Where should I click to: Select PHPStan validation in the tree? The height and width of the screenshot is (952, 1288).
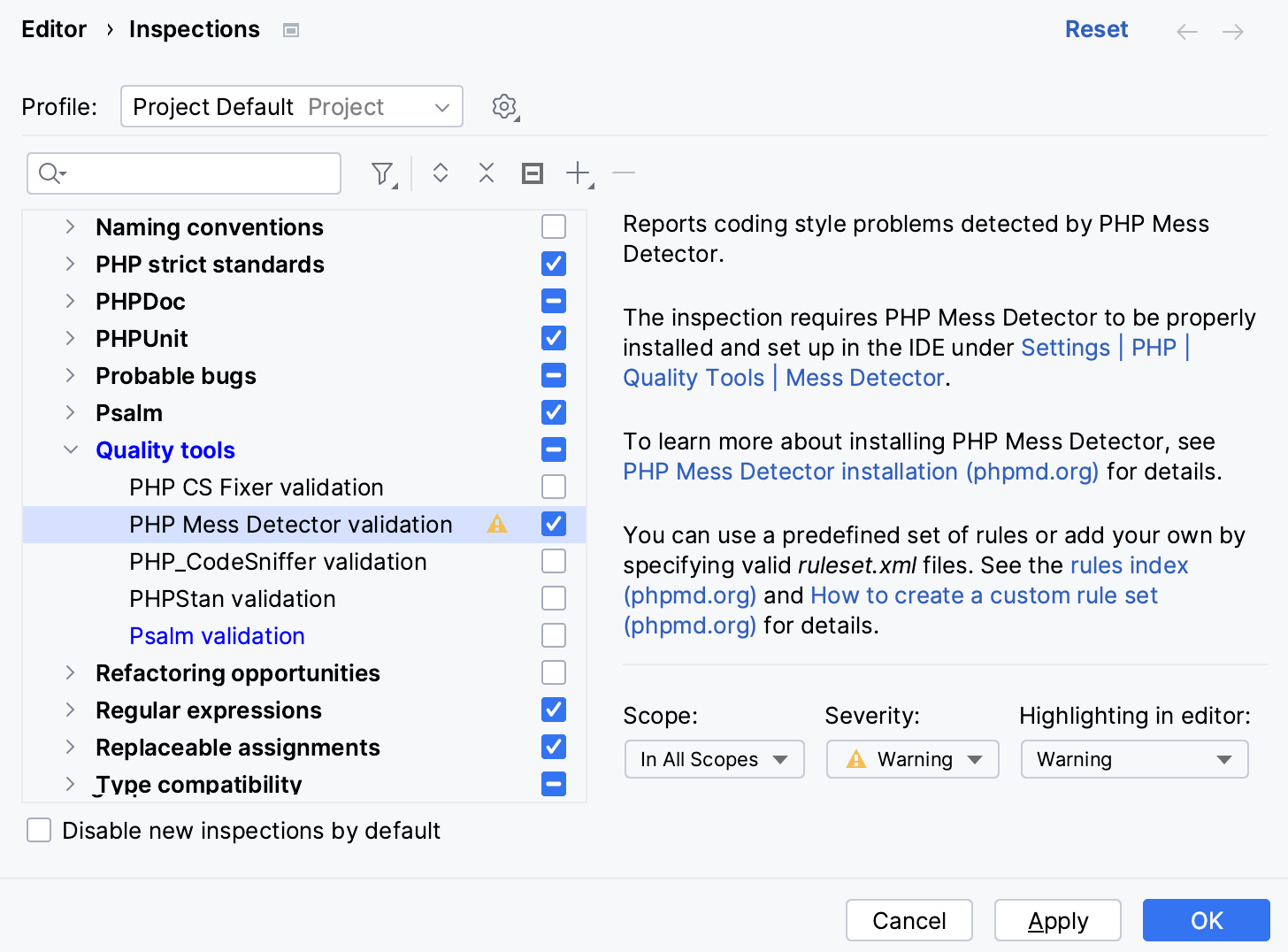pyautogui.click(x=232, y=598)
